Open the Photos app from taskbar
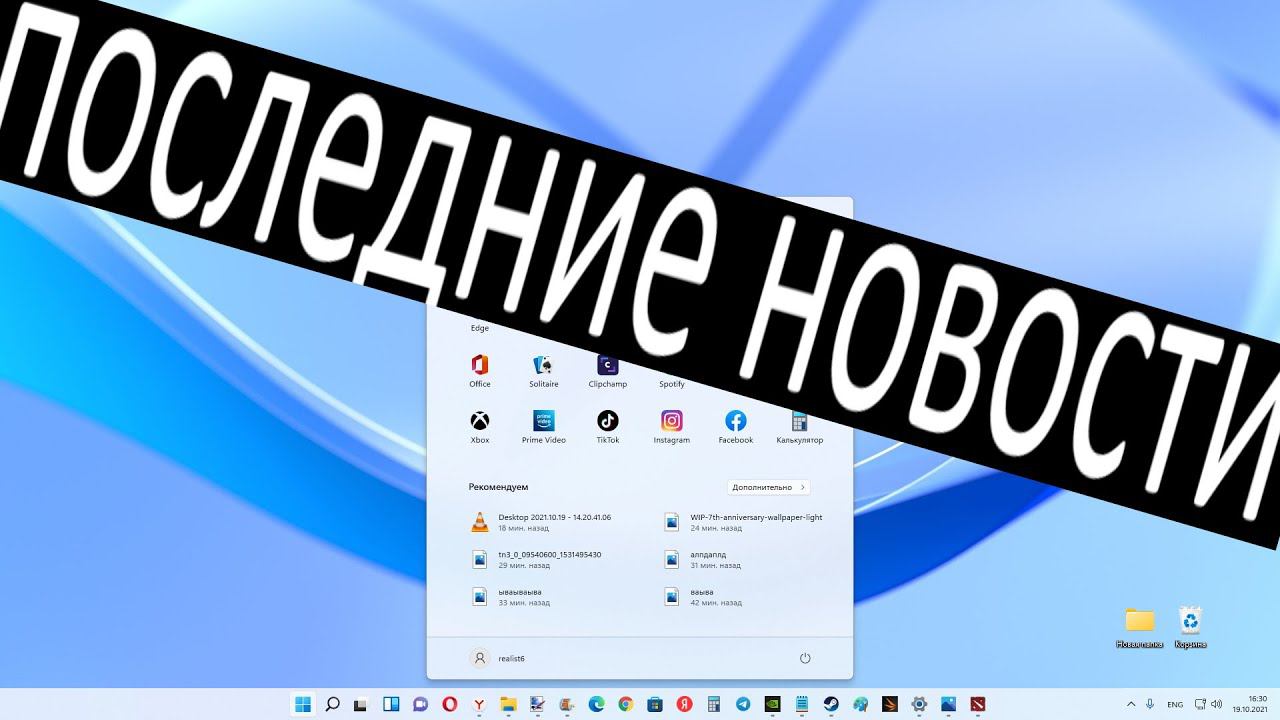 click(948, 704)
